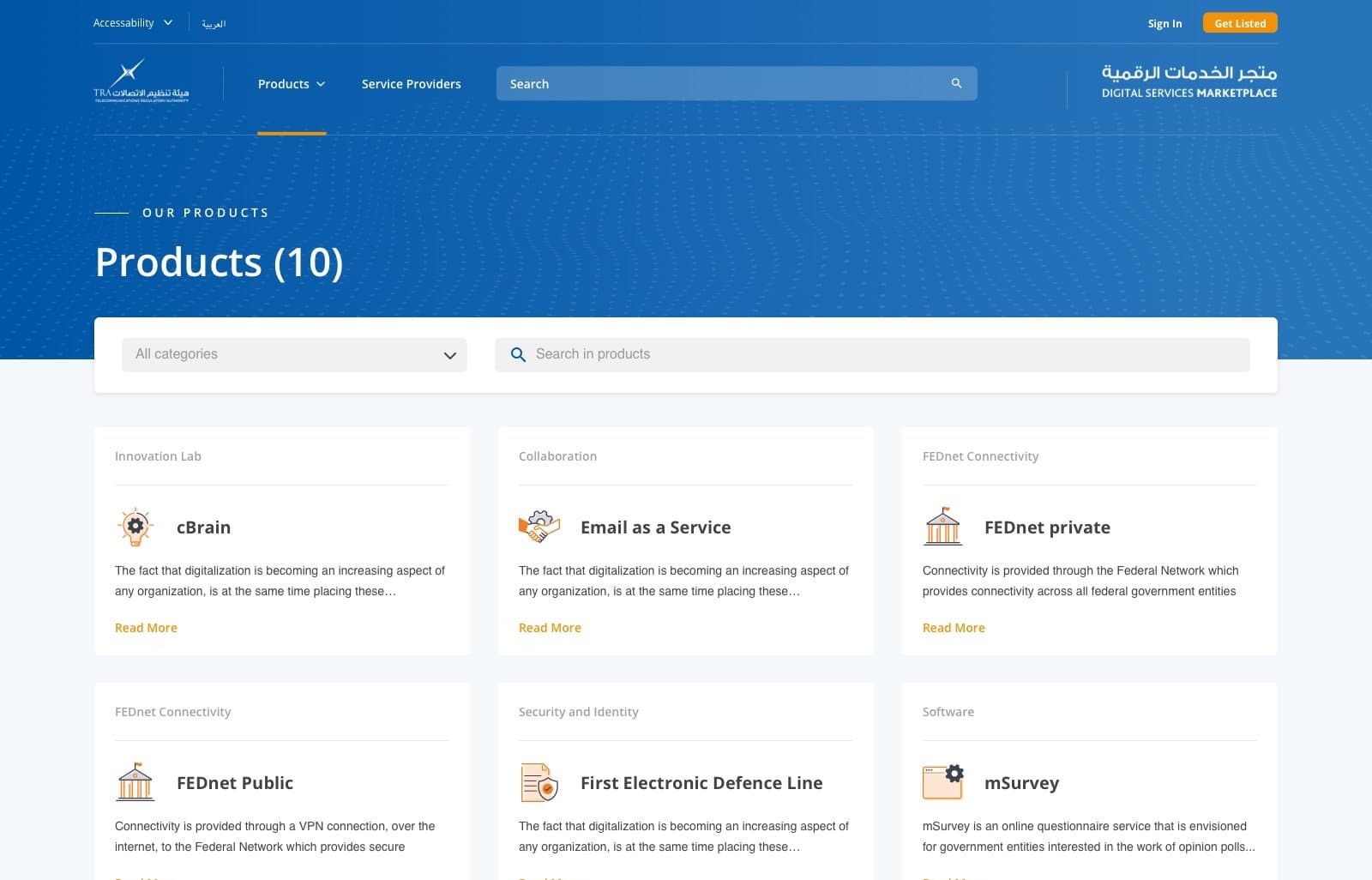Open the Products menu
Viewport: 1372px width, 880px height.
[x=292, y=84]
